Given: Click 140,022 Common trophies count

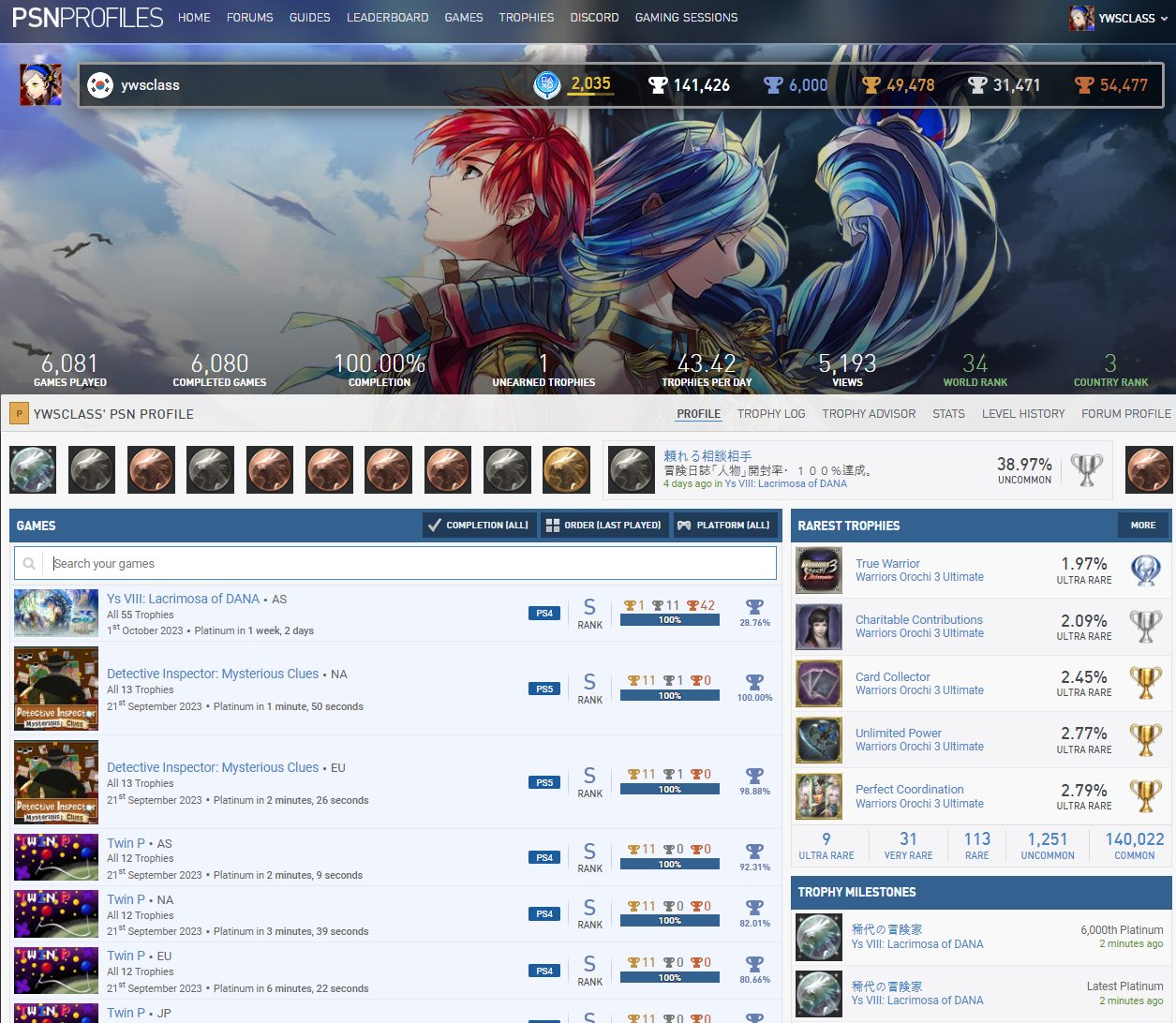Looking at the screenshot, I should (1135, 845).
